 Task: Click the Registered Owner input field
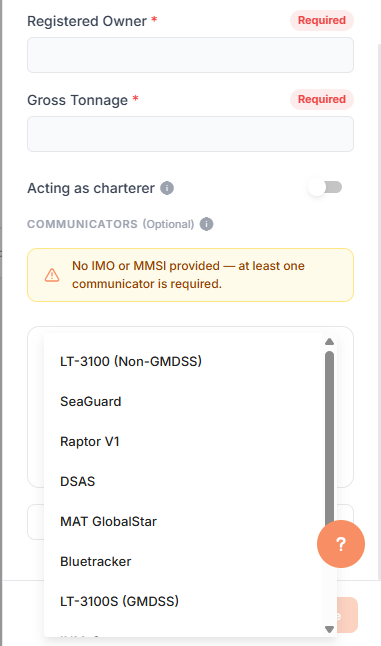pyautogui.click(x=190, y=55)
